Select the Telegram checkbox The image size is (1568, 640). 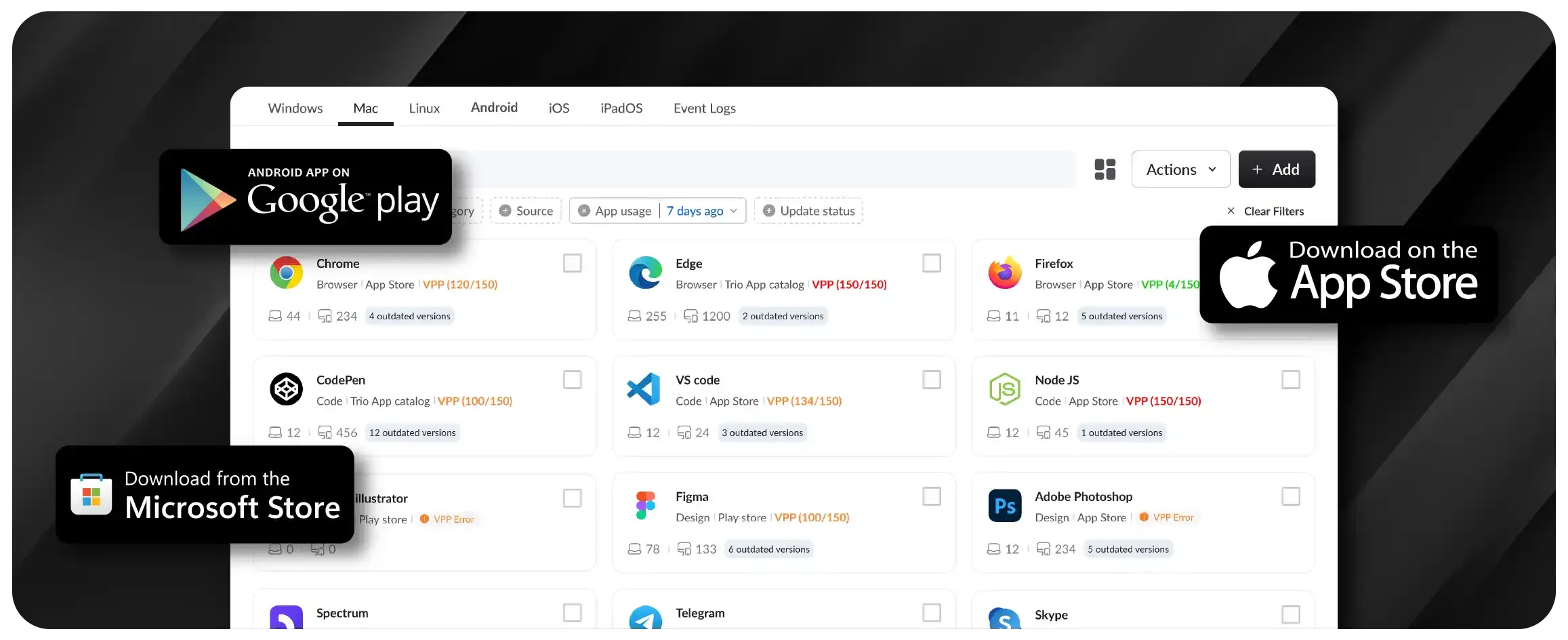(932, 613)
